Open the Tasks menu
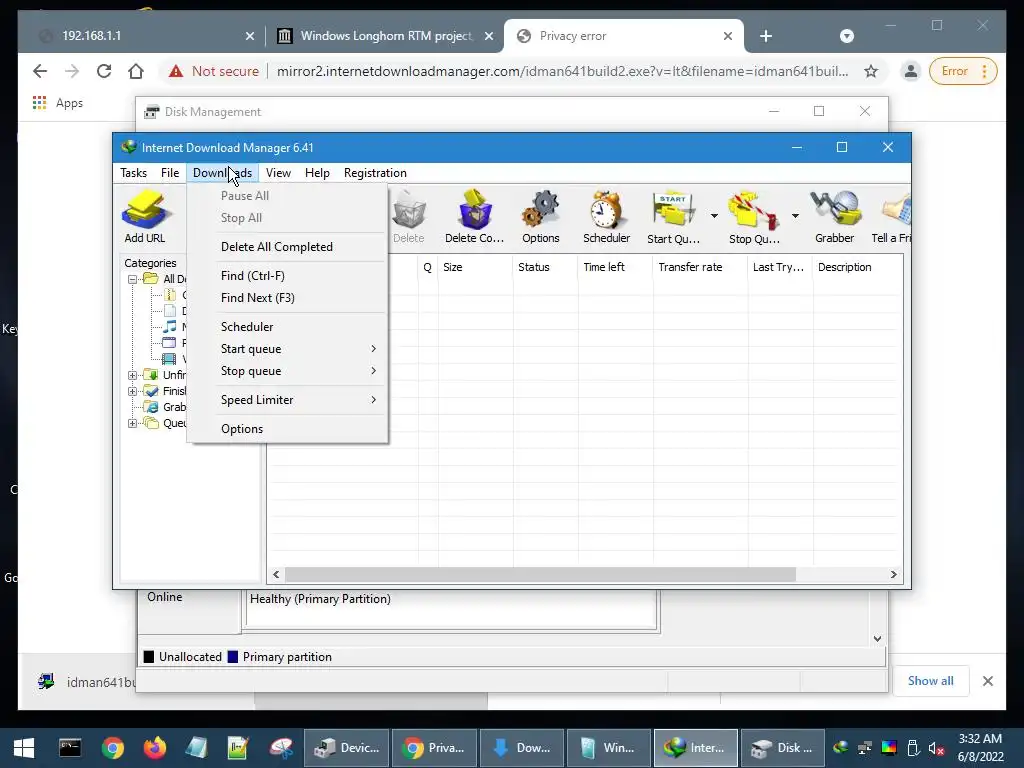This screenshot has height=768, width=1024. [x=133, y=173]
